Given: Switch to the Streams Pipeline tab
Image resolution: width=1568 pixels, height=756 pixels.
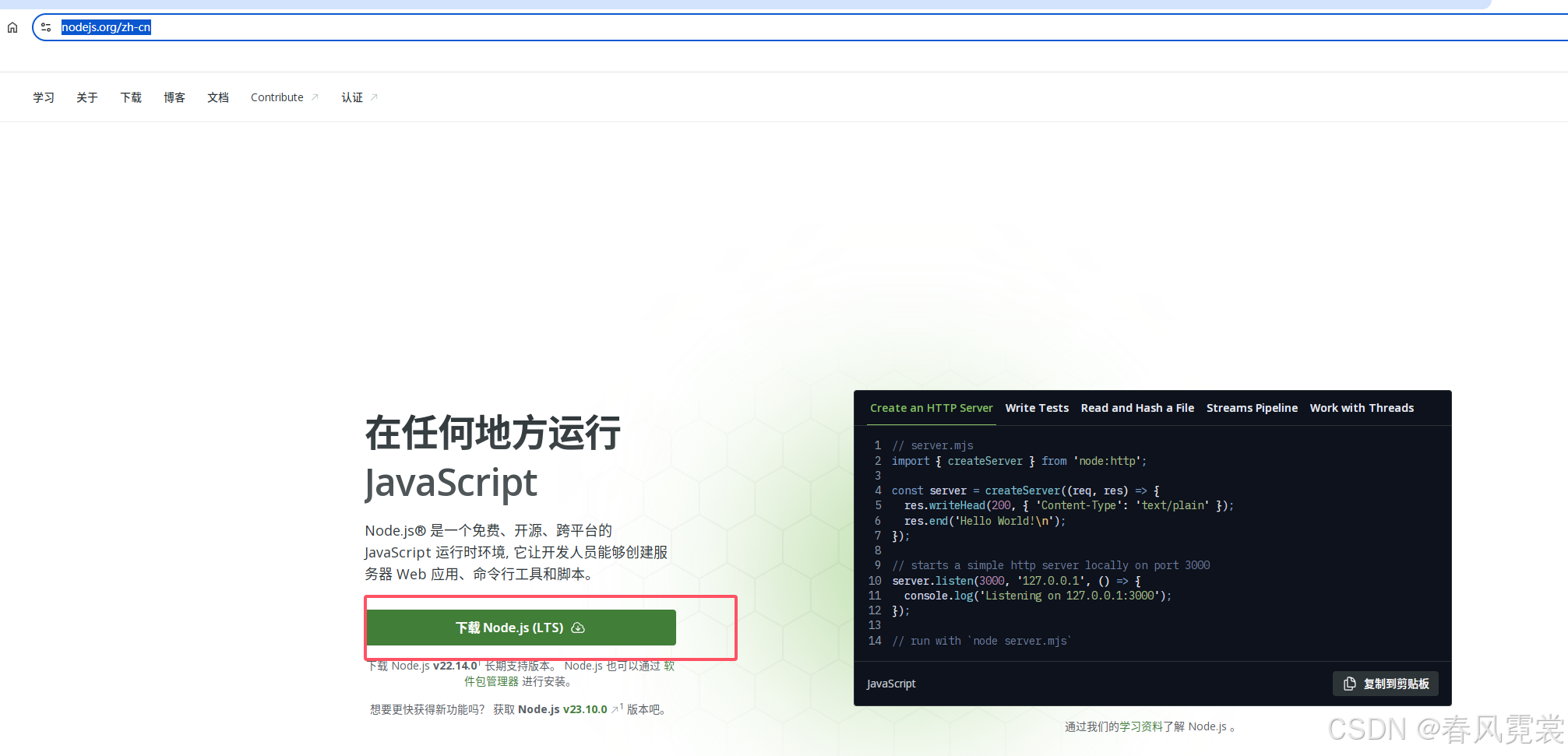Looking at the screenshot, I should tap(1252, 408).
